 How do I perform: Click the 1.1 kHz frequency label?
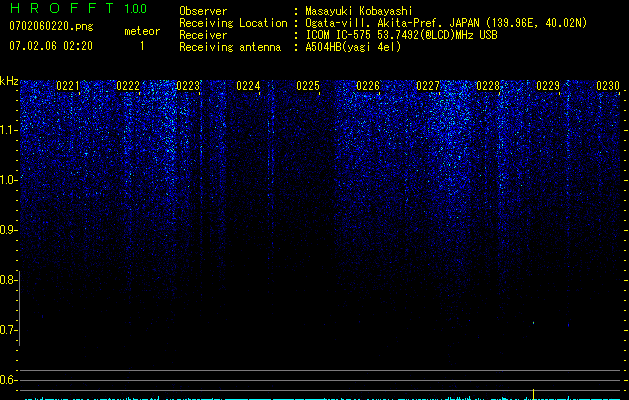point(8,130)
